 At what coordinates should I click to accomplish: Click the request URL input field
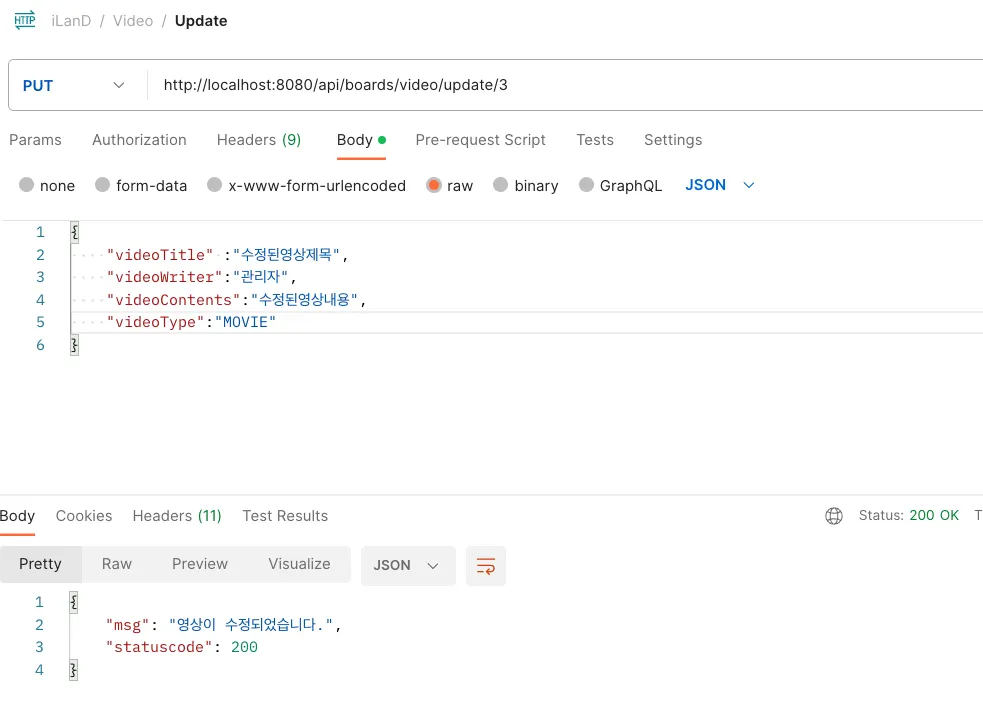560,86
